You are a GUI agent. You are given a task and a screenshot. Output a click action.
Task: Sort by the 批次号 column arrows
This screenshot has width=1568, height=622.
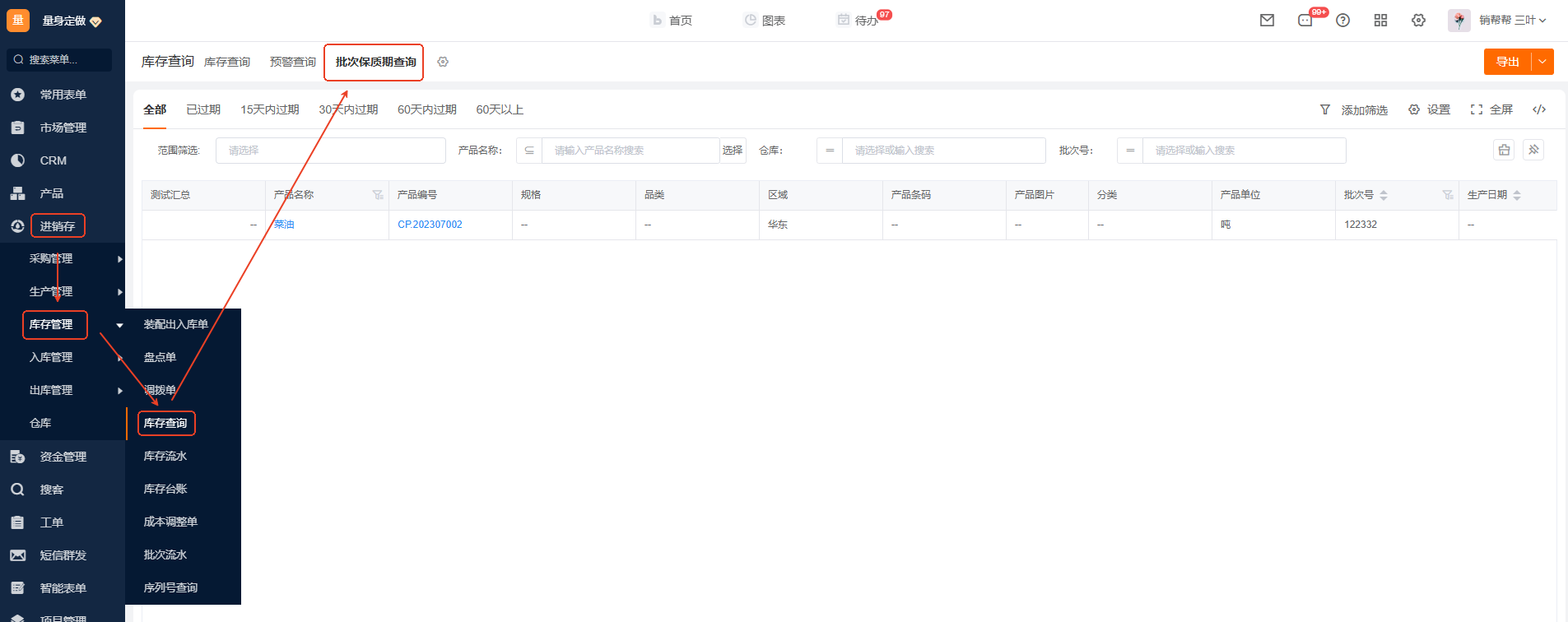coord(1384,195)
